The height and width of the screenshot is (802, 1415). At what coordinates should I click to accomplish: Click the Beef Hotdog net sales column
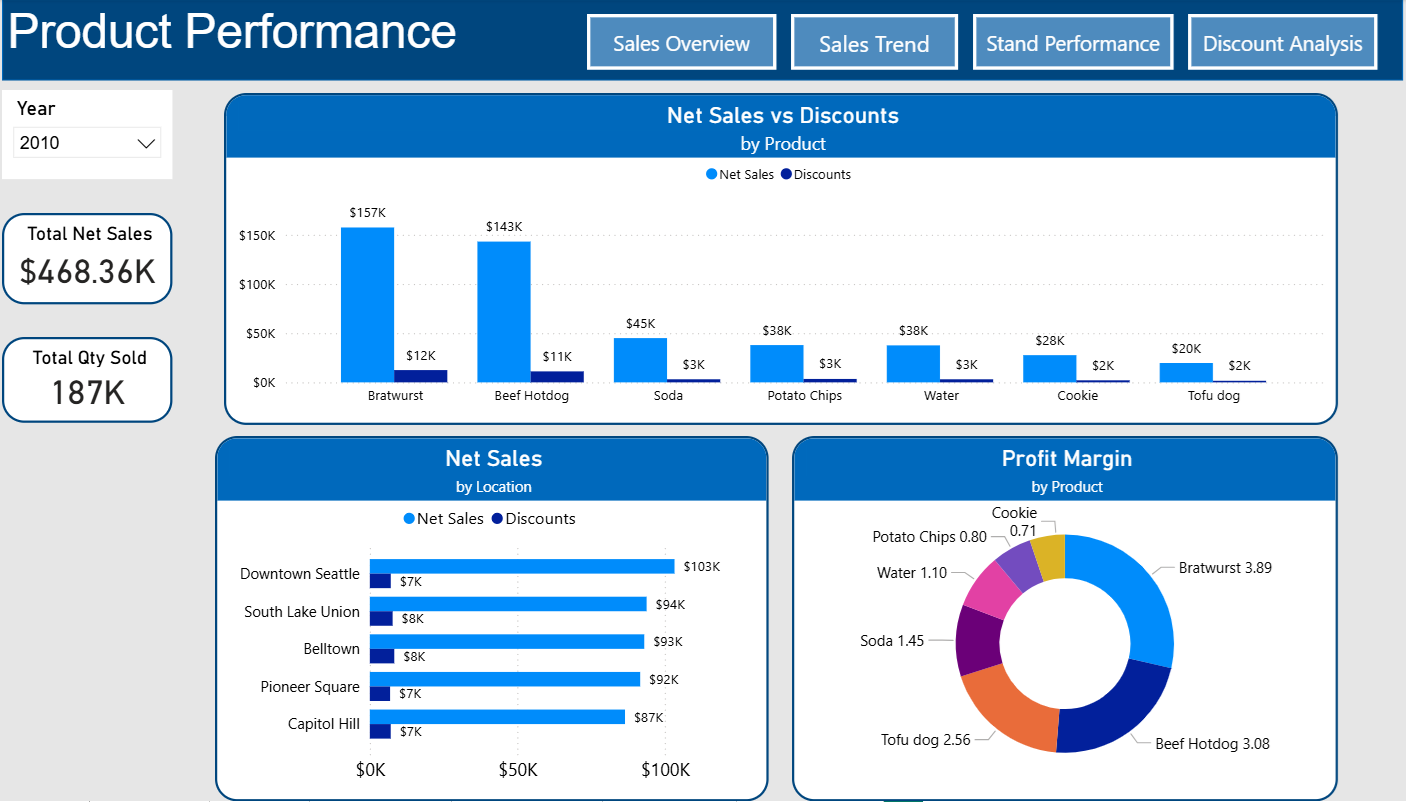point(503,310)
